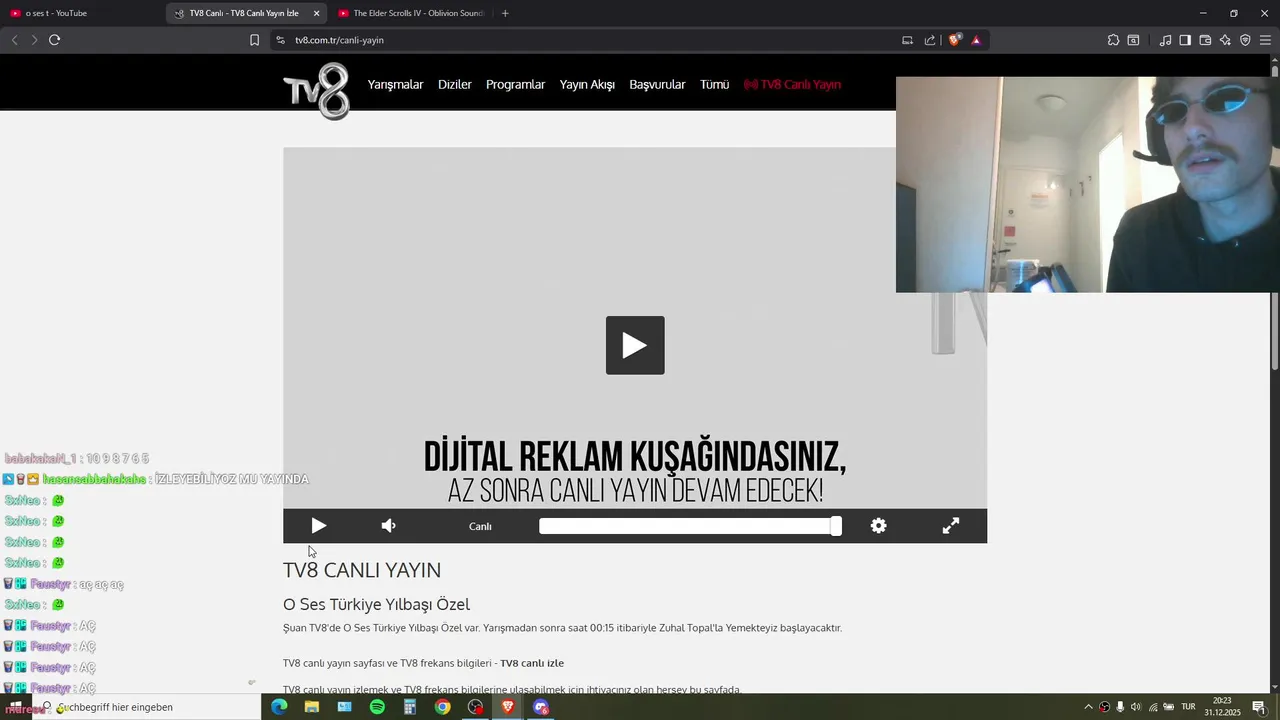Mute the TV8 live stream volume
The image size is (1280, 720).
(388, 526)
